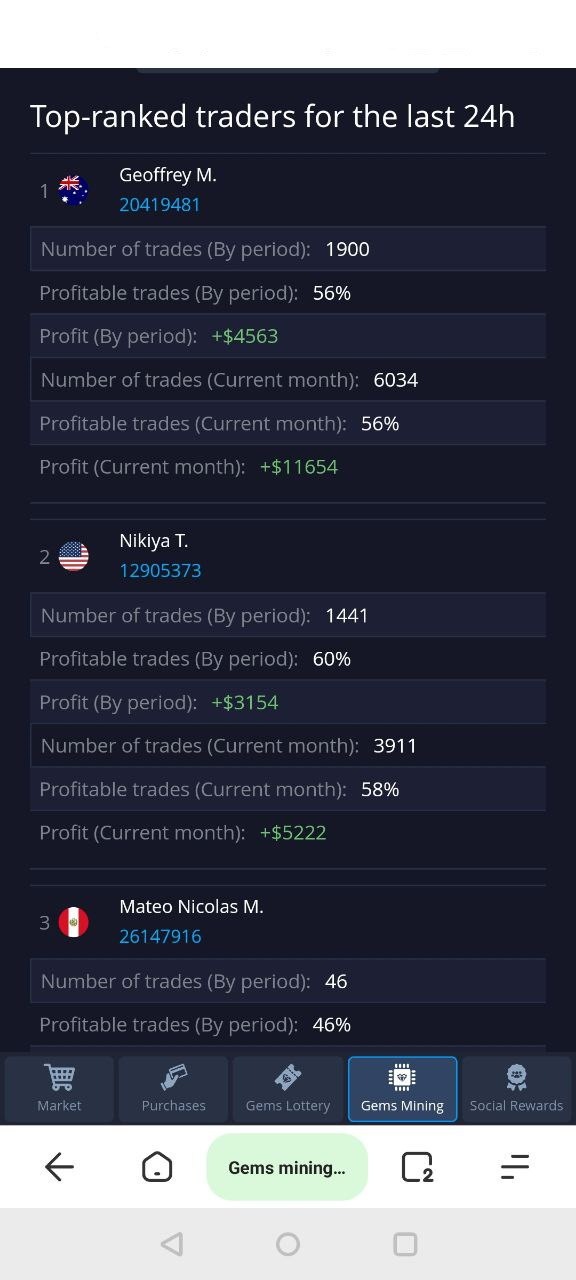Screen dimensions: 576x1280
Task: Open the Market cart icon
Action: 59,1077
